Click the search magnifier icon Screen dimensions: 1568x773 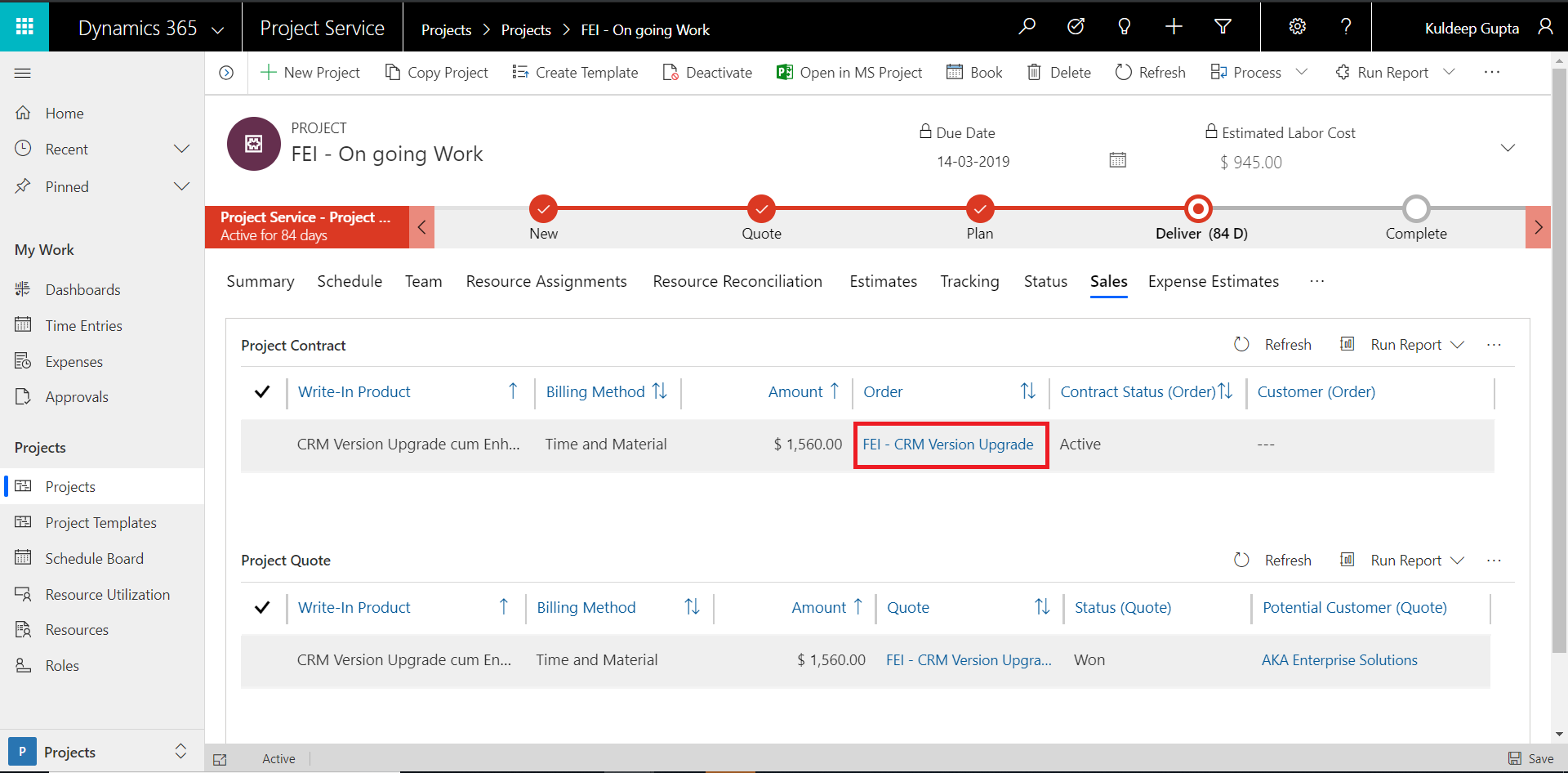[1027, 27]
